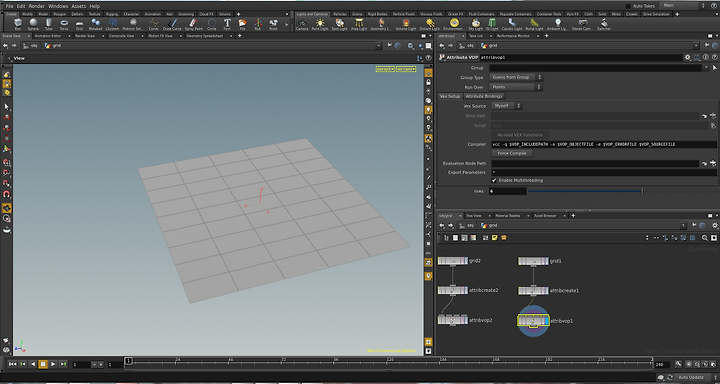Screen dimensions: 720x384
Task: Open the Group field dropdown arrow
Action: [706, 68]
